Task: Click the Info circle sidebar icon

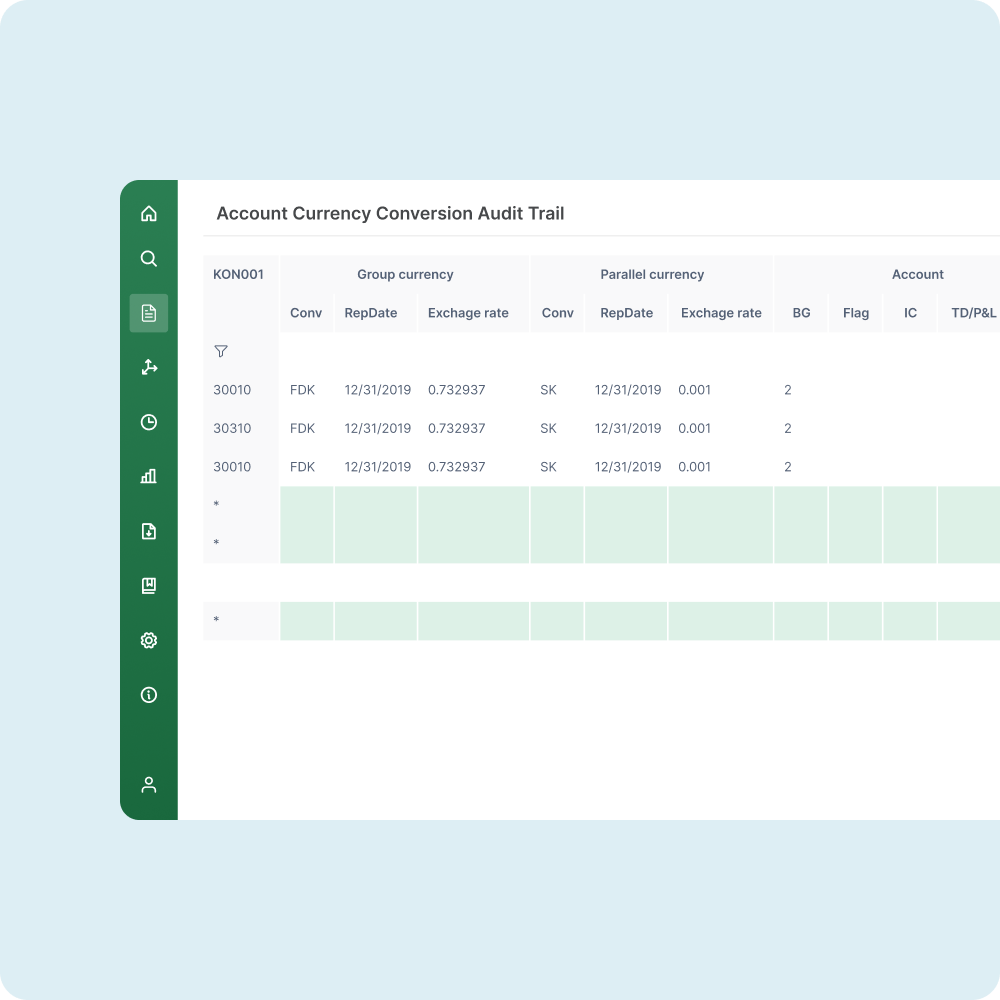Action: (x=149, y=695)
